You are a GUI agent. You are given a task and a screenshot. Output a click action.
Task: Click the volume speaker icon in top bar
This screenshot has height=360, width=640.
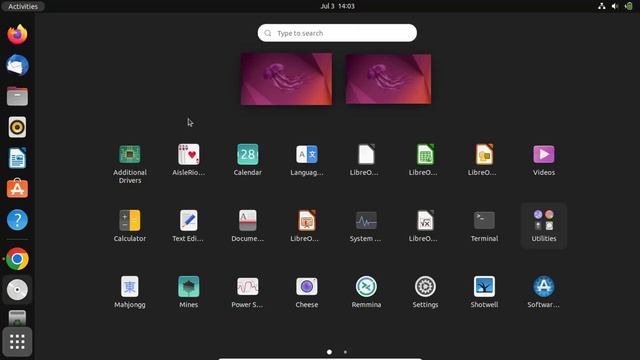coord(615,6)
